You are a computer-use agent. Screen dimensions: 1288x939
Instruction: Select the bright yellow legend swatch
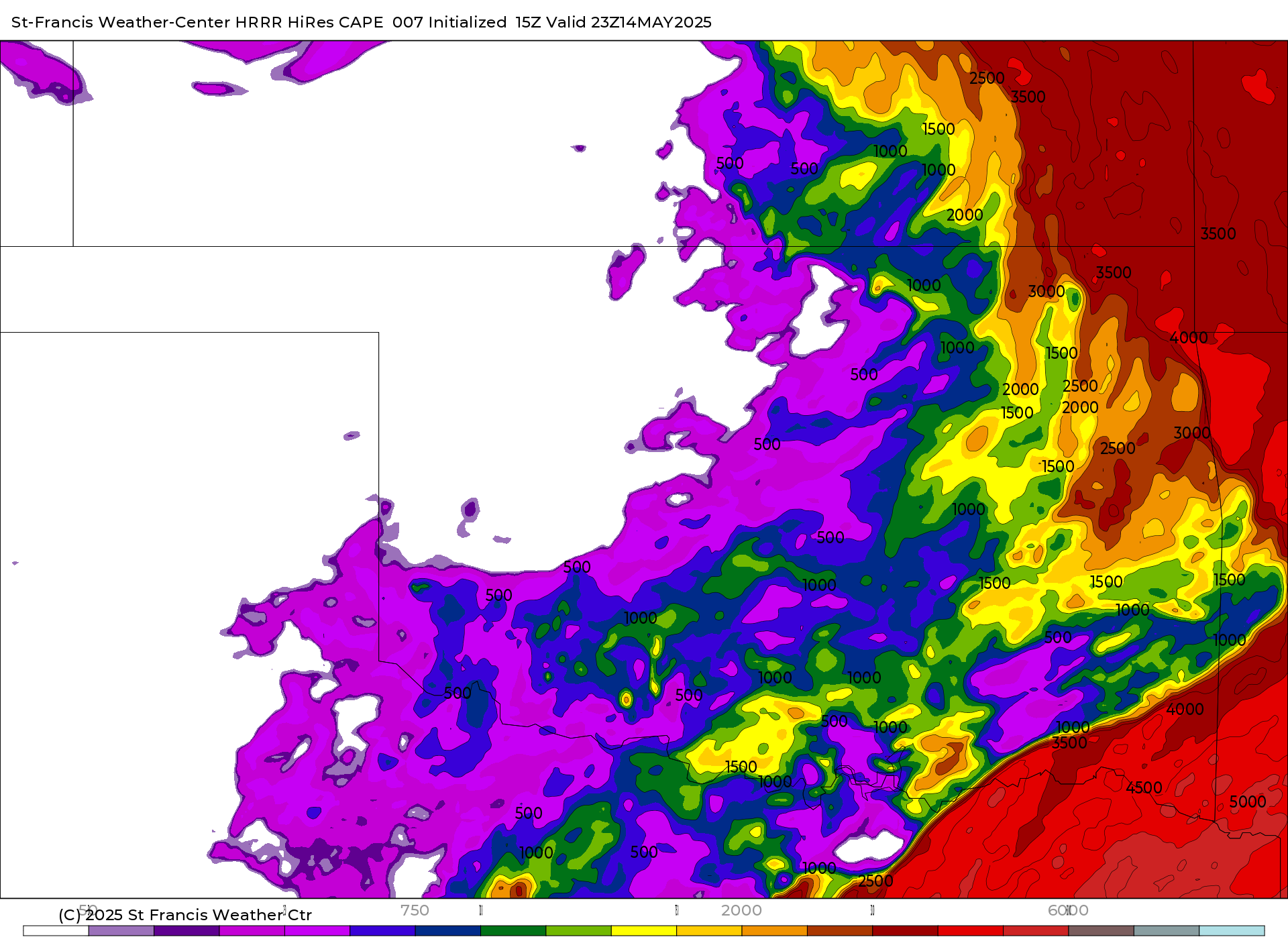(644, 931)
